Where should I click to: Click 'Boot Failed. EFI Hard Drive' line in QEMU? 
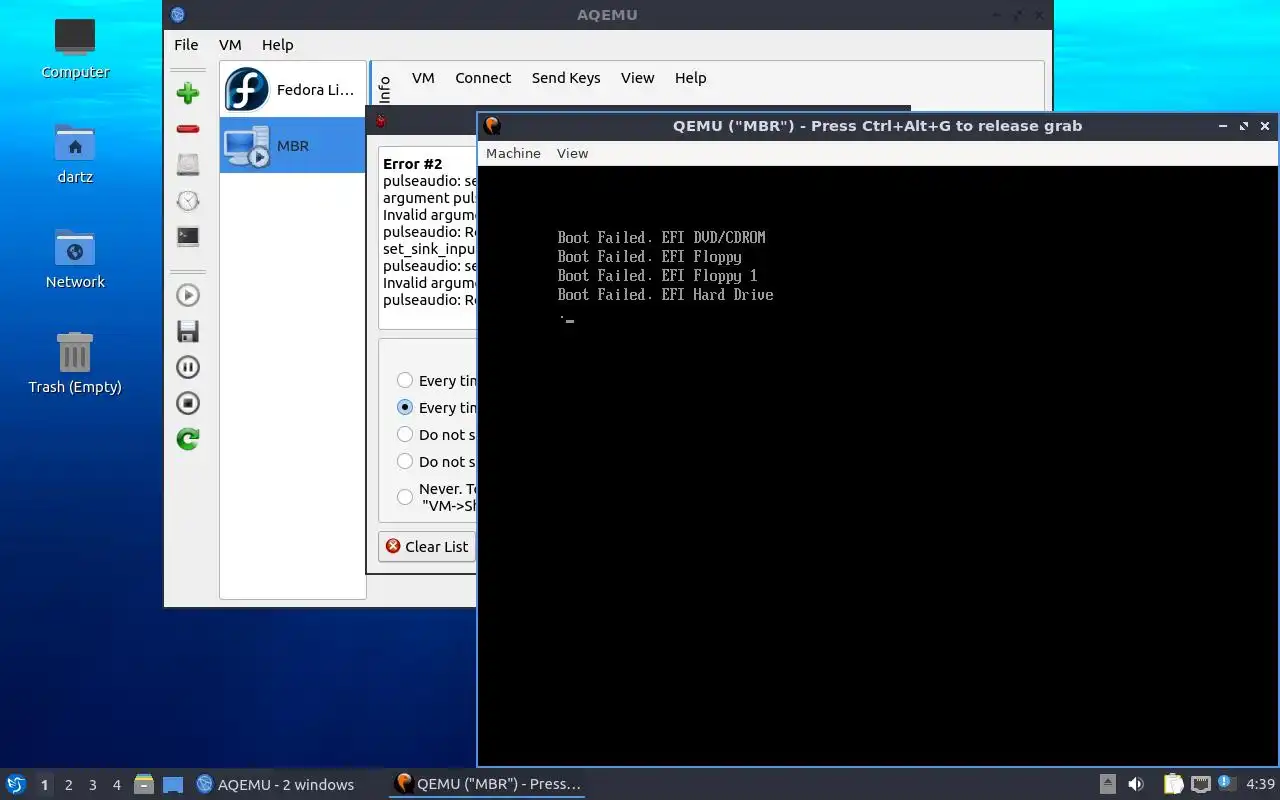665,295
